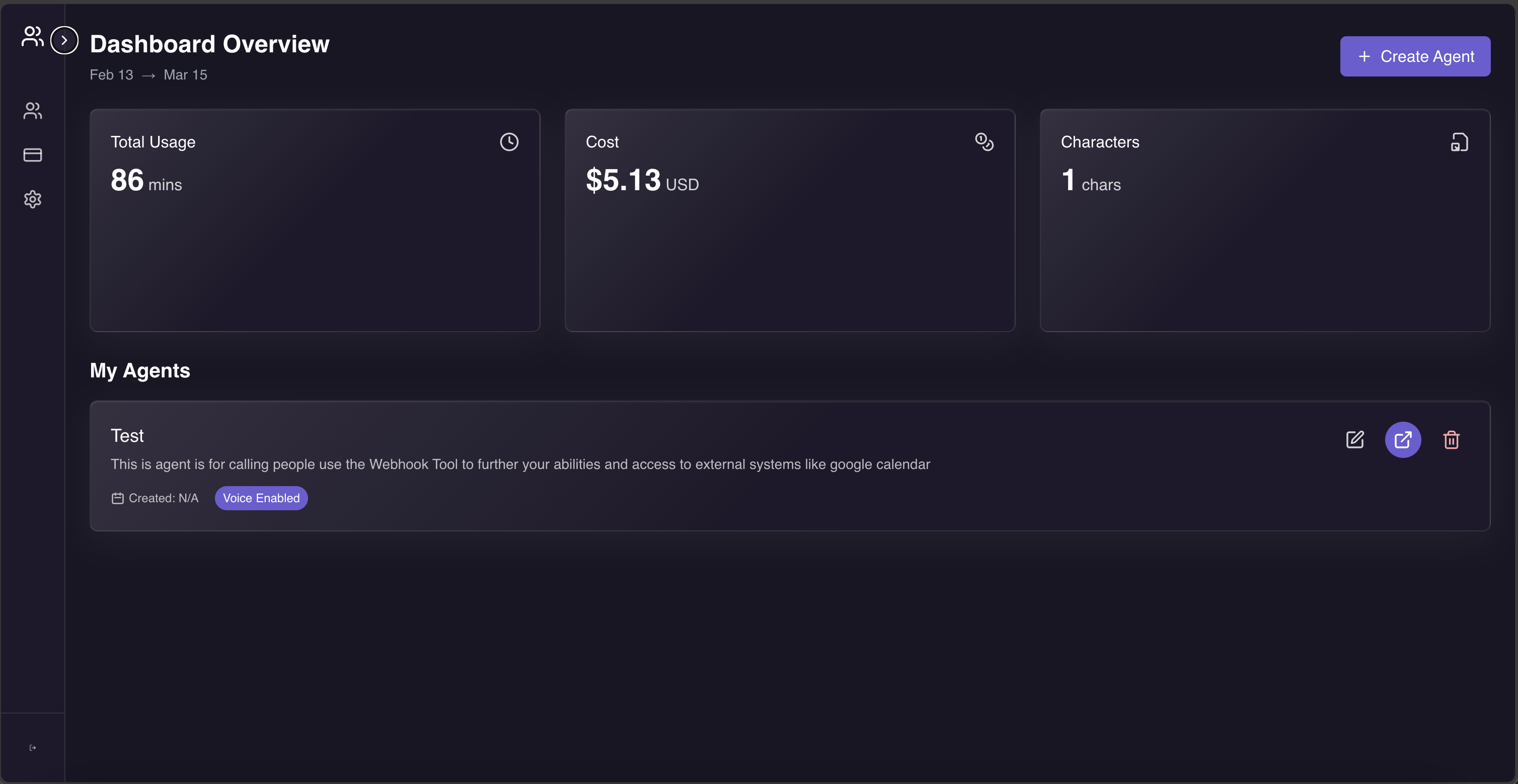Click the calendar icon beside Created: N/A
The width and height of the screenshot is (1518, 784).
point(117,498)
